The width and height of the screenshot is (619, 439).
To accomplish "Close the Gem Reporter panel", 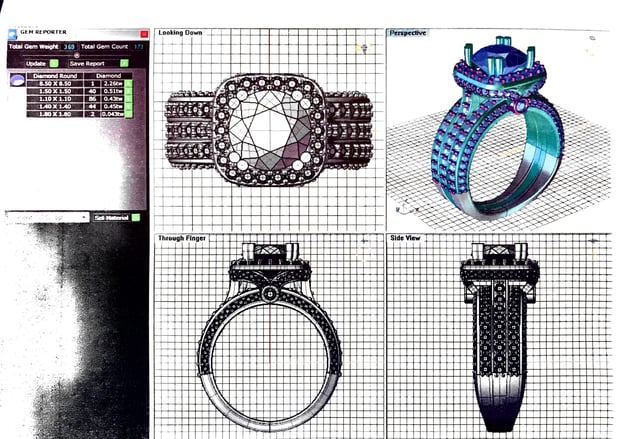I will point(144,34).
